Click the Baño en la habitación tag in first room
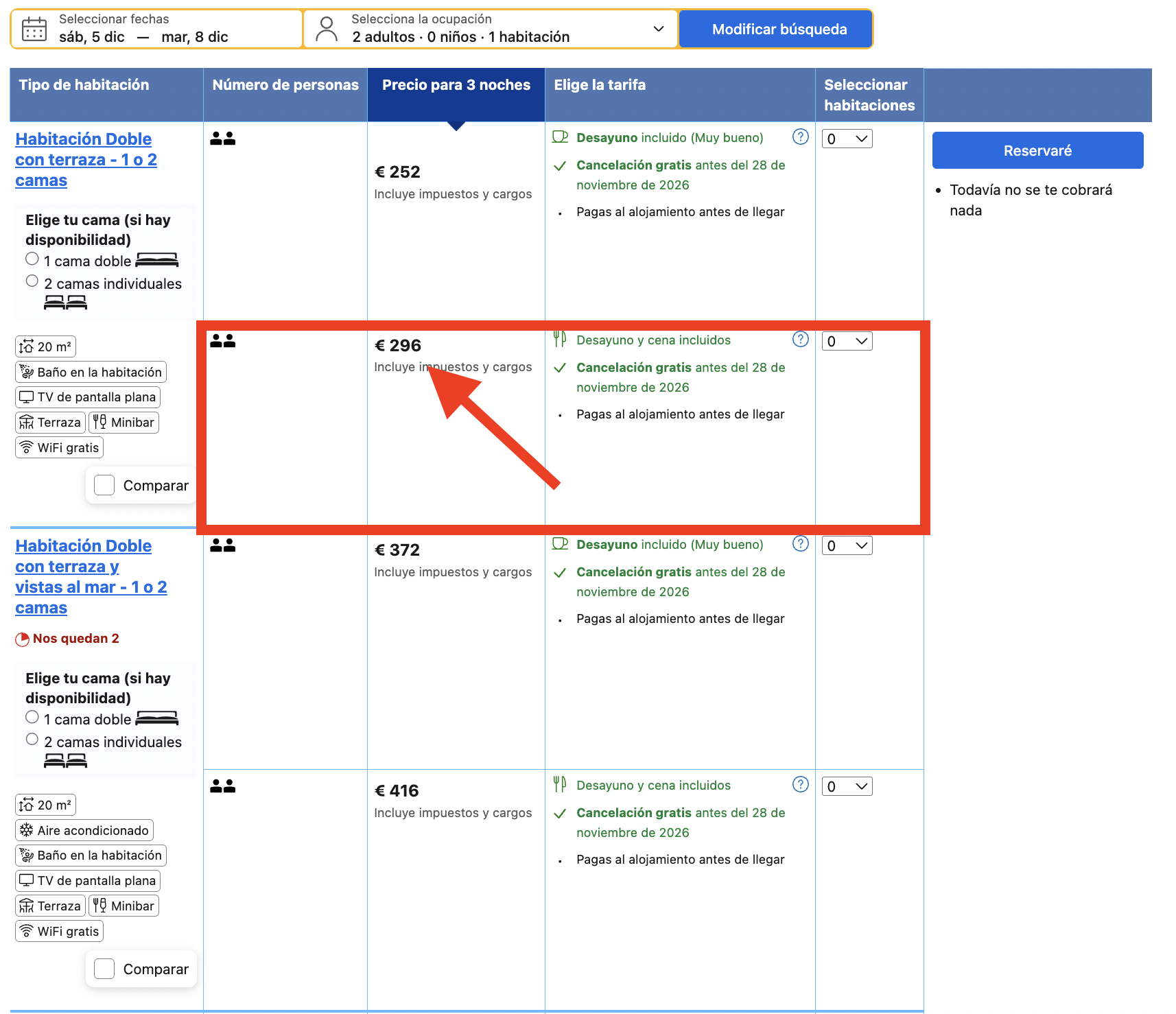 pos(91,373)
